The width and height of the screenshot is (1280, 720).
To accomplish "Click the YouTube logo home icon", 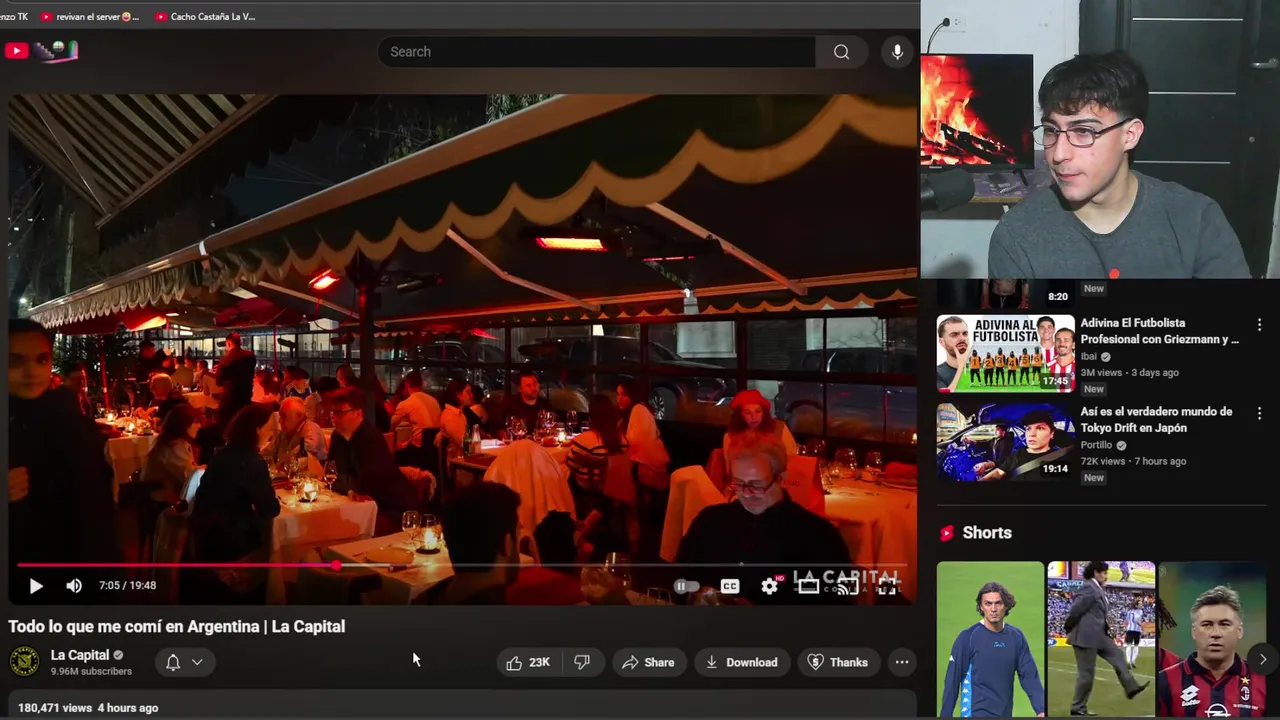I will point(16,51).
